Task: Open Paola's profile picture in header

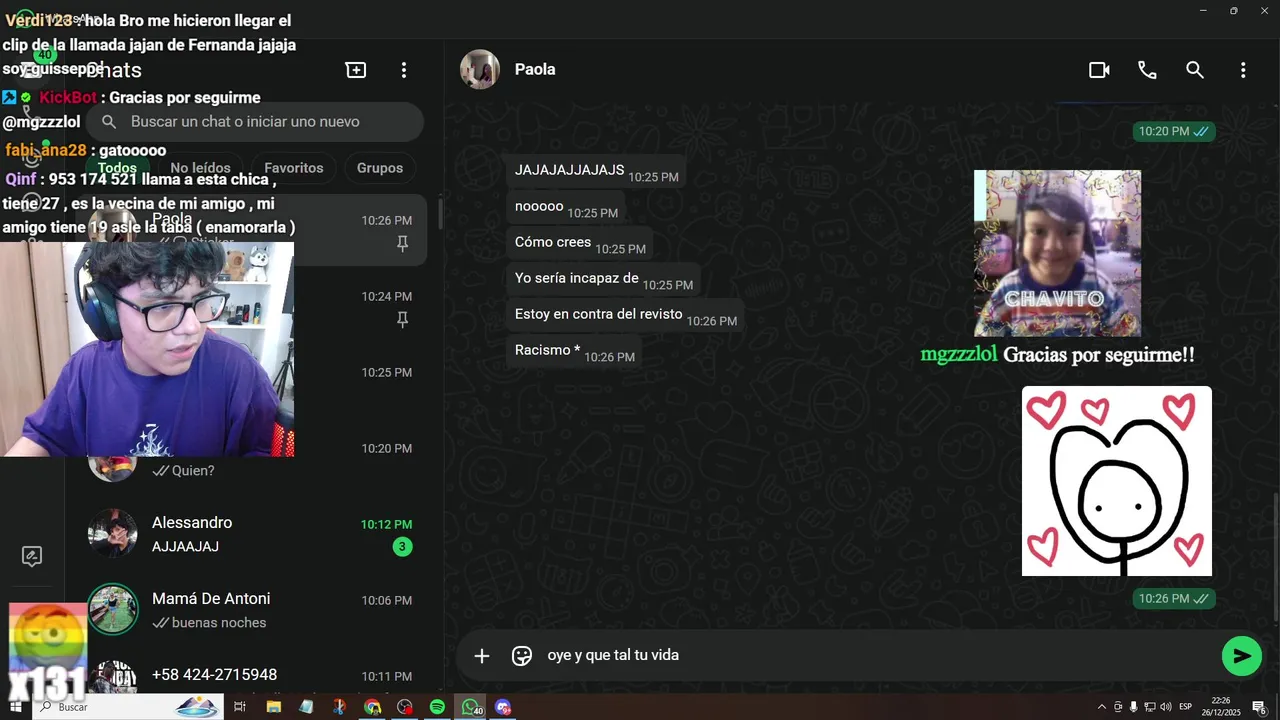Action: [x=480, y=70]
